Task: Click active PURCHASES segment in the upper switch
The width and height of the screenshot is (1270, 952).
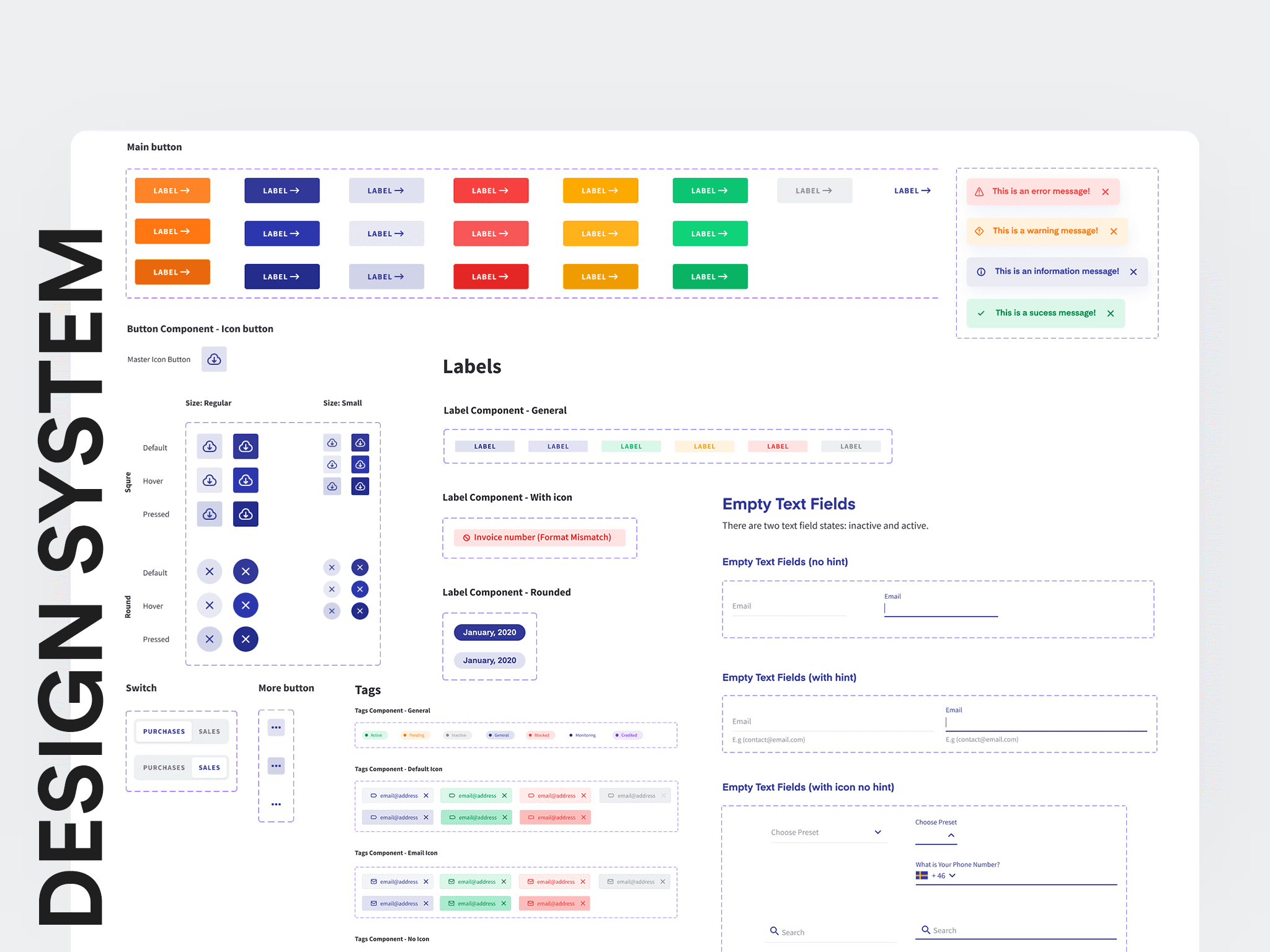Action: (164, 732)
